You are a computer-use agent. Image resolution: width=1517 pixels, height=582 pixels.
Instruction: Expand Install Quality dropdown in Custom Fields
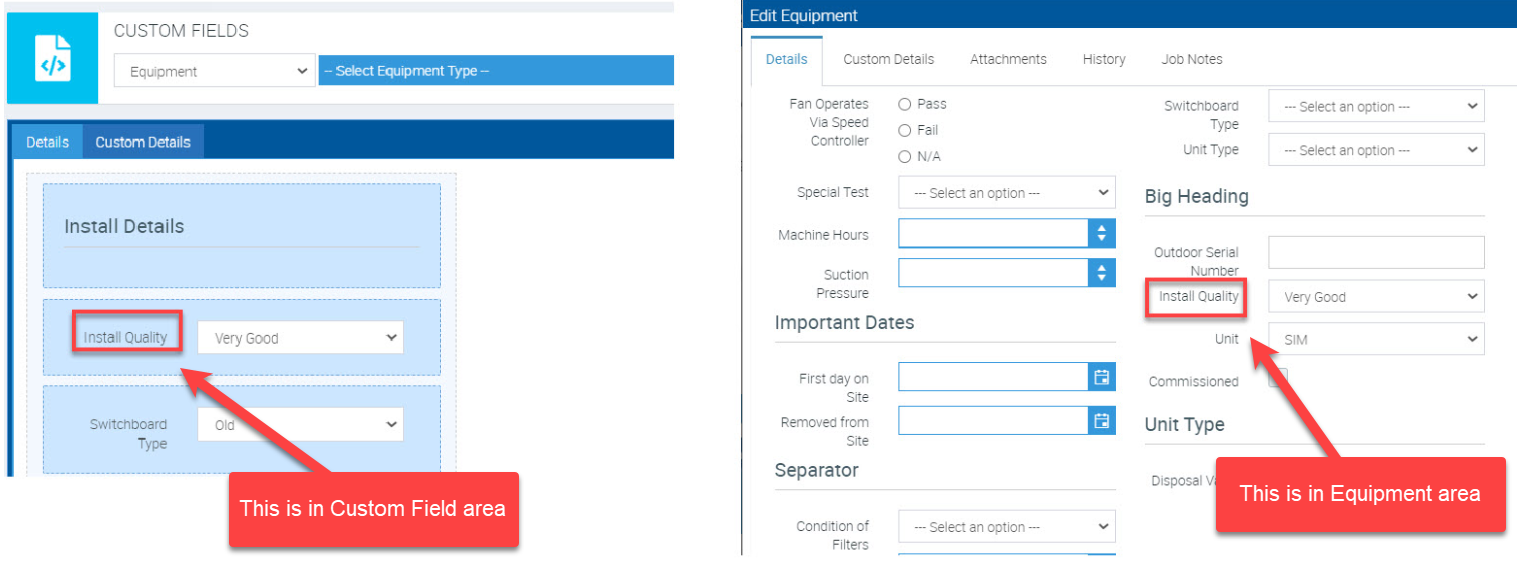300,338
